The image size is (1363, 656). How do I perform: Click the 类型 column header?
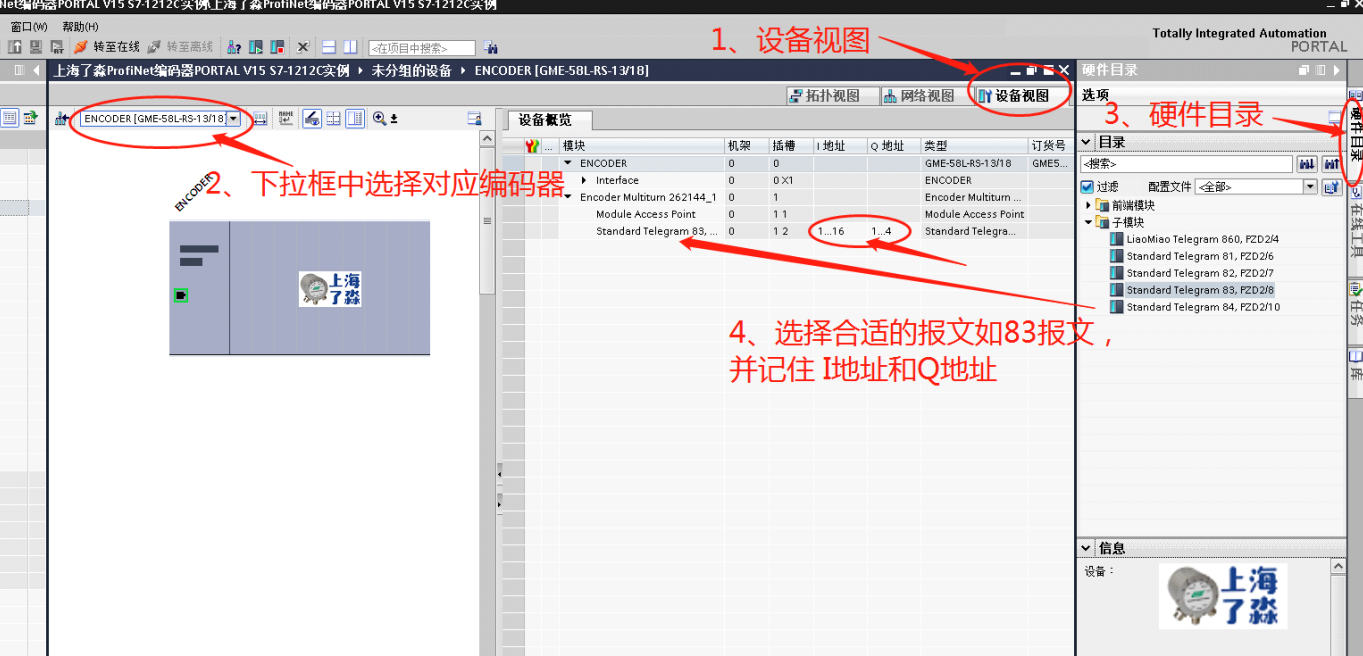tap(974, 146)
